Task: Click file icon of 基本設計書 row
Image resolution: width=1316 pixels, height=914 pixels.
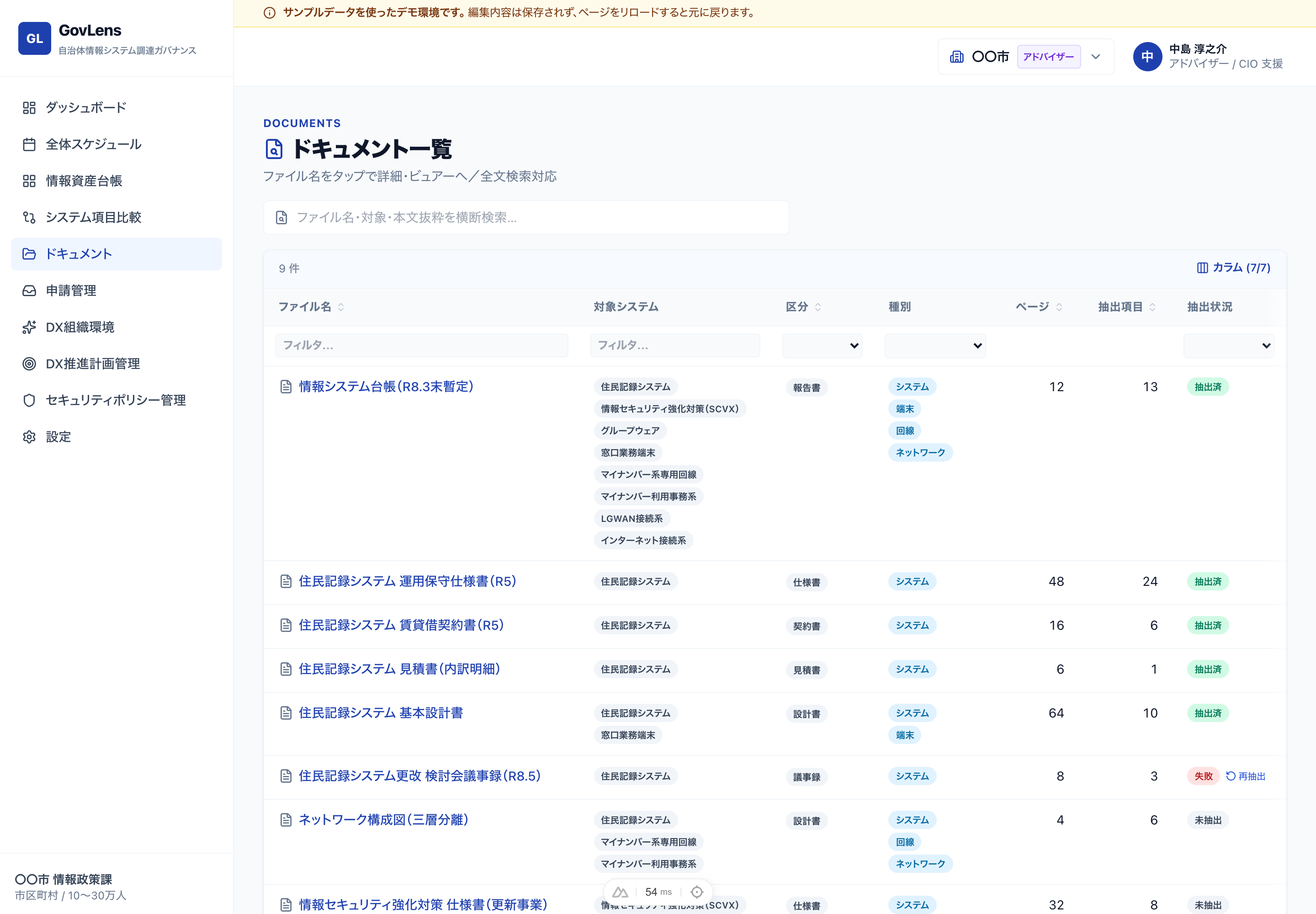Action: click(286, 713)
